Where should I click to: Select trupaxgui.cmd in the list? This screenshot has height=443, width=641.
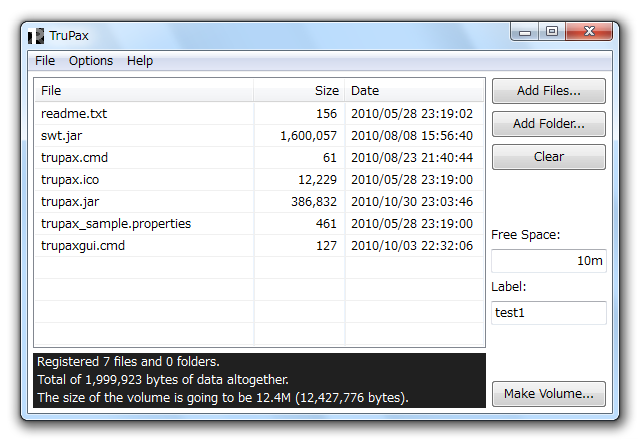tap(259, 246)
